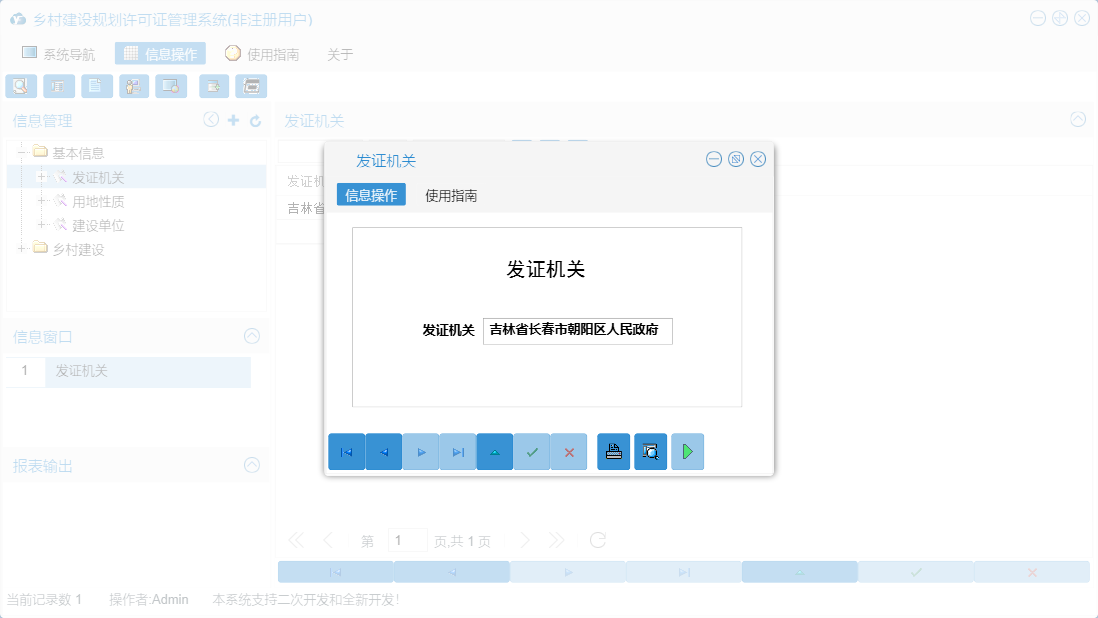This screenshot has height=618, width=1098.
Task: Add a new item with the plus icon
Action: tap(232, 120)
